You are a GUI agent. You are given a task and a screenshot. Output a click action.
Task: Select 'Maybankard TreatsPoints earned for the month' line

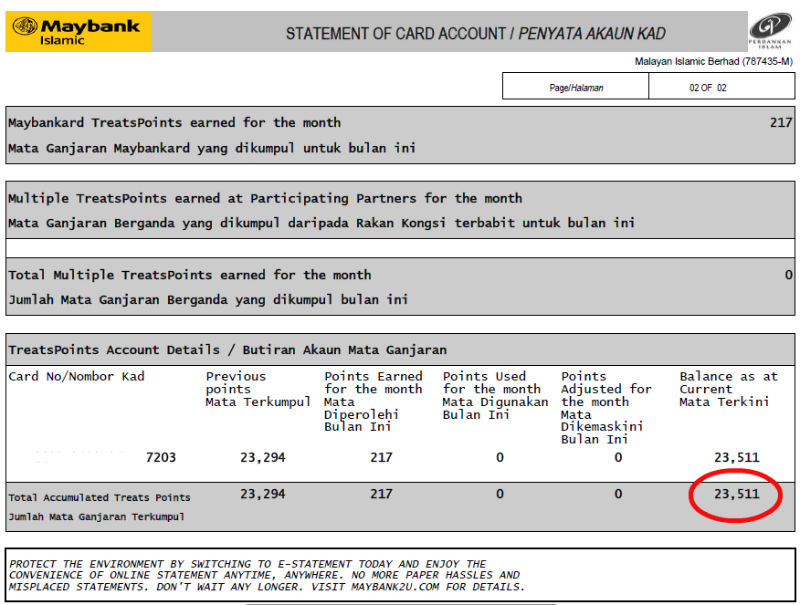tap(174, 123)
